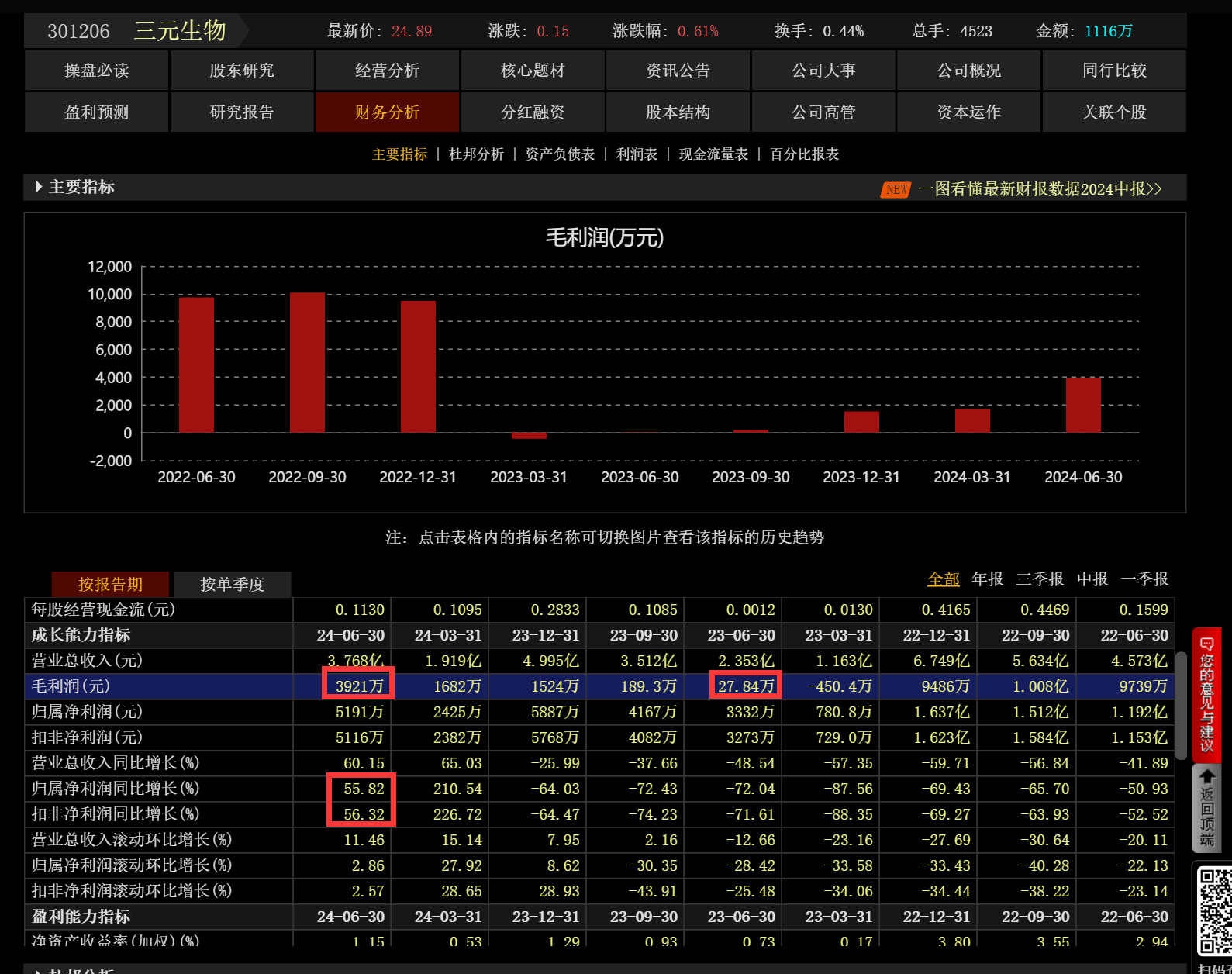The image size is (1232, 974).
Task: Show trend for 营业总收入(元)
Action: click(x=87, y=661)
